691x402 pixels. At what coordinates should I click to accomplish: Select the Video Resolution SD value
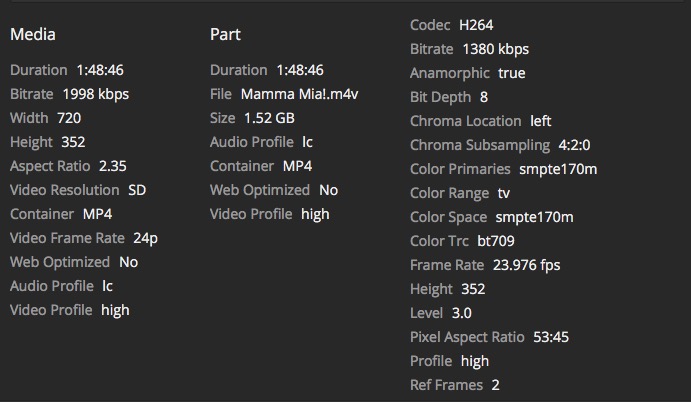point(137,190)
